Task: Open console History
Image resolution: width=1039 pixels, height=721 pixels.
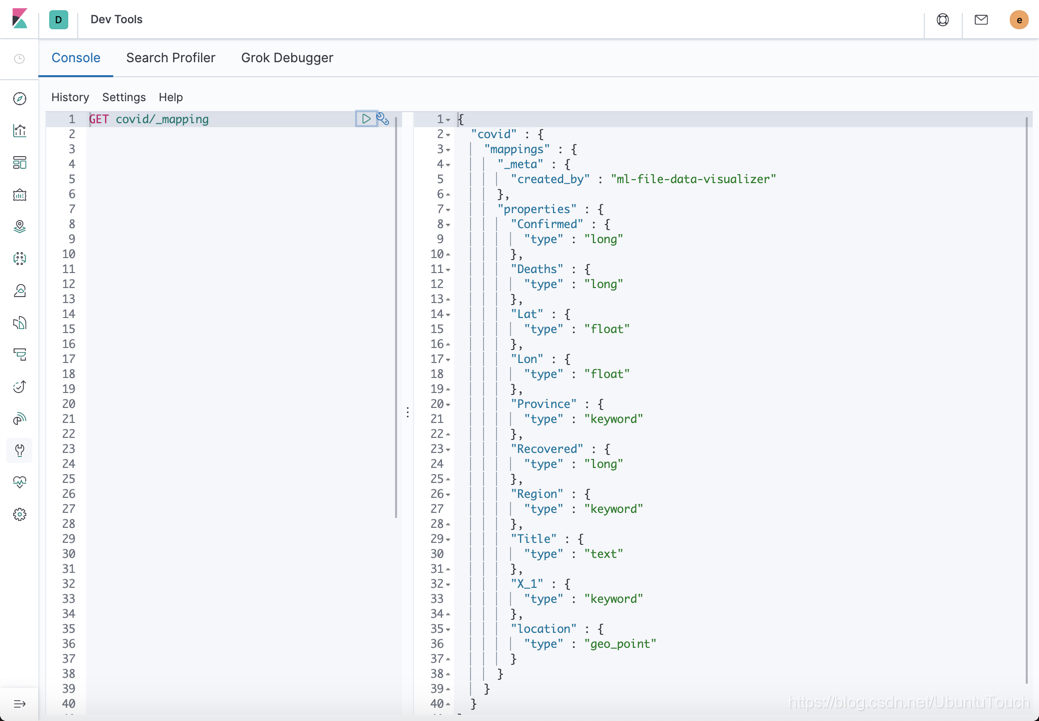Action: (x=70, y=97)
